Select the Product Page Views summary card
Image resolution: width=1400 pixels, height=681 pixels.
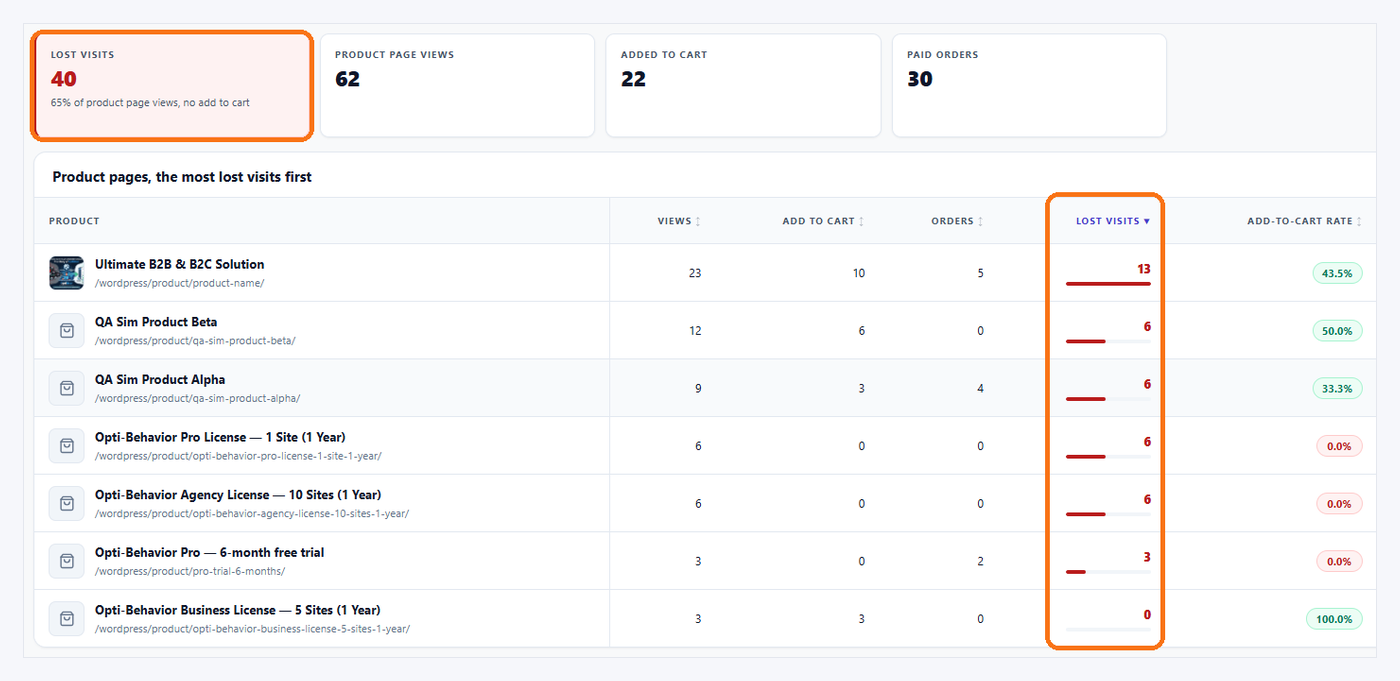(x=456, y=85)
